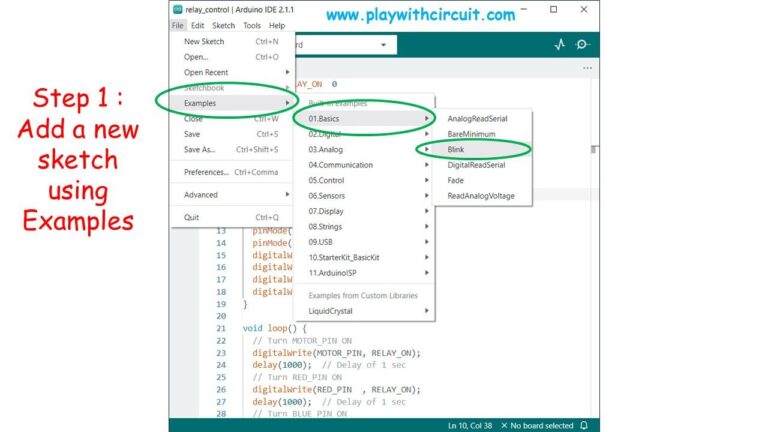The height and width of the screenshot is (432, 768).
Task: Expand the 06.Sensors examples submenu
Action: coord(364,196)
